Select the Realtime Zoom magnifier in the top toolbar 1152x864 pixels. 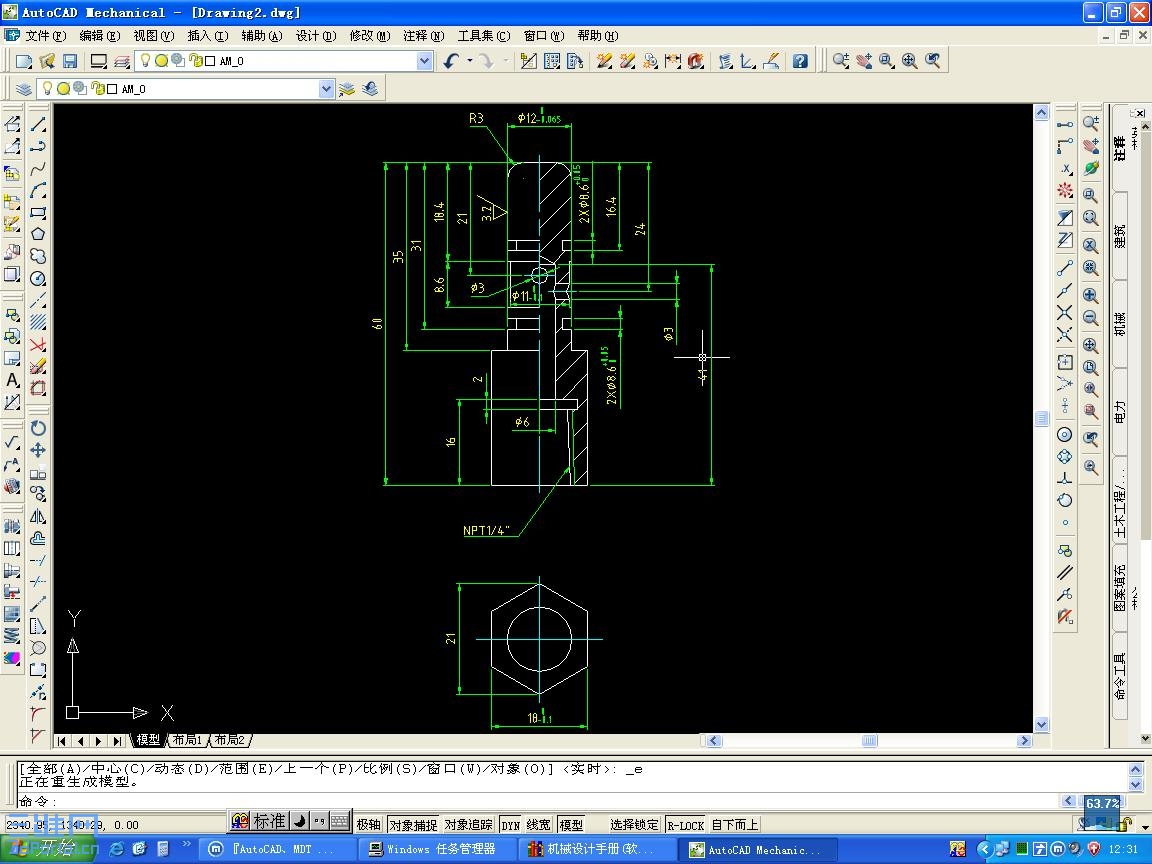pos(841,61)
